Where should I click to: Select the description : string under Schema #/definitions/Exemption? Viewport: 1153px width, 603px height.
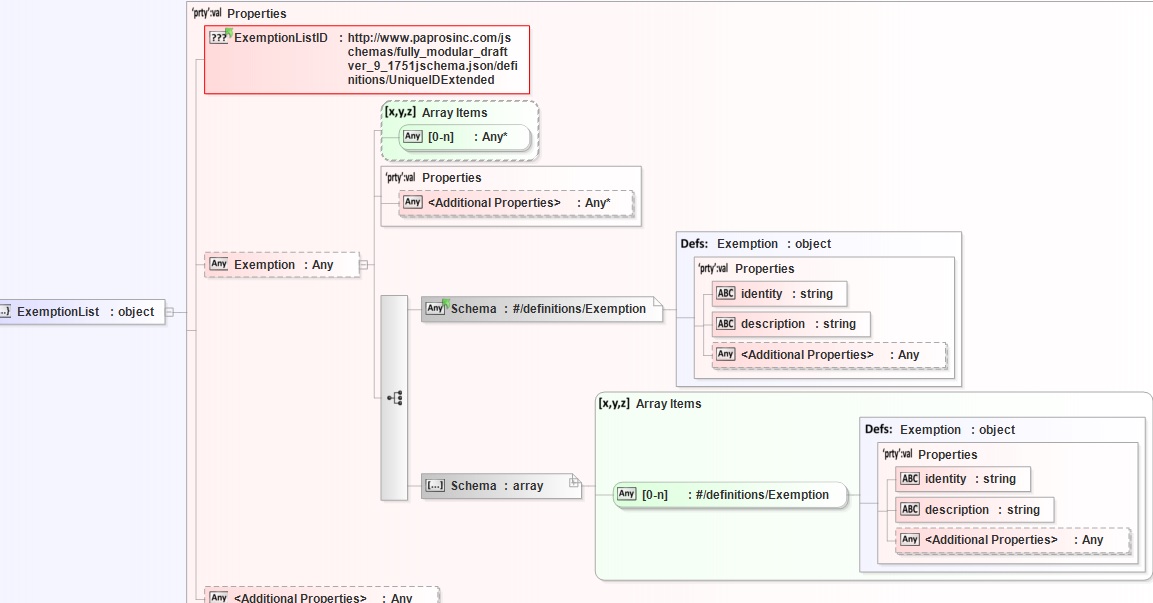(790, 324)
